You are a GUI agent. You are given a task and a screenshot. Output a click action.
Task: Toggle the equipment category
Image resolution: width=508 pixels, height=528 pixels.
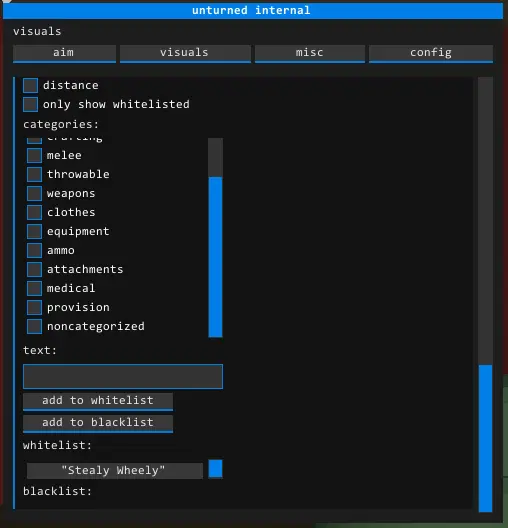[x=34, y=232]
